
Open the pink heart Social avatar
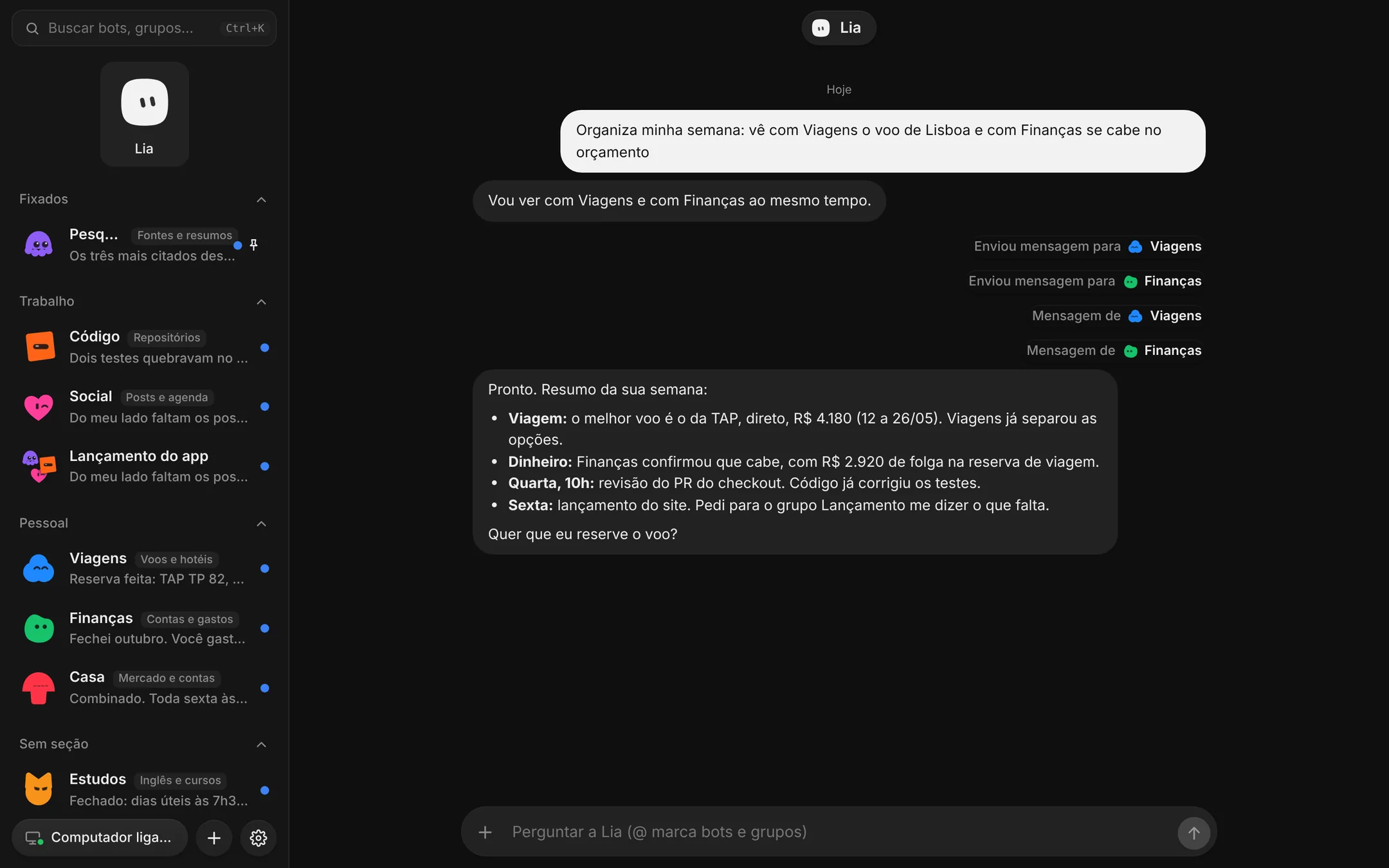coord(39,407)
